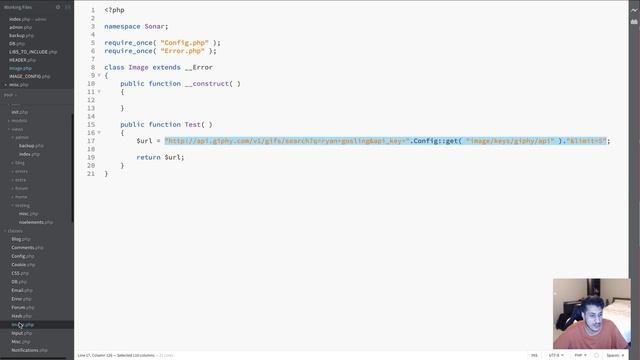Viewport: 640px width, 360px height.
Task: Open admin.php in Working Files
Action: pyautogui.click(x=20, y=27)
